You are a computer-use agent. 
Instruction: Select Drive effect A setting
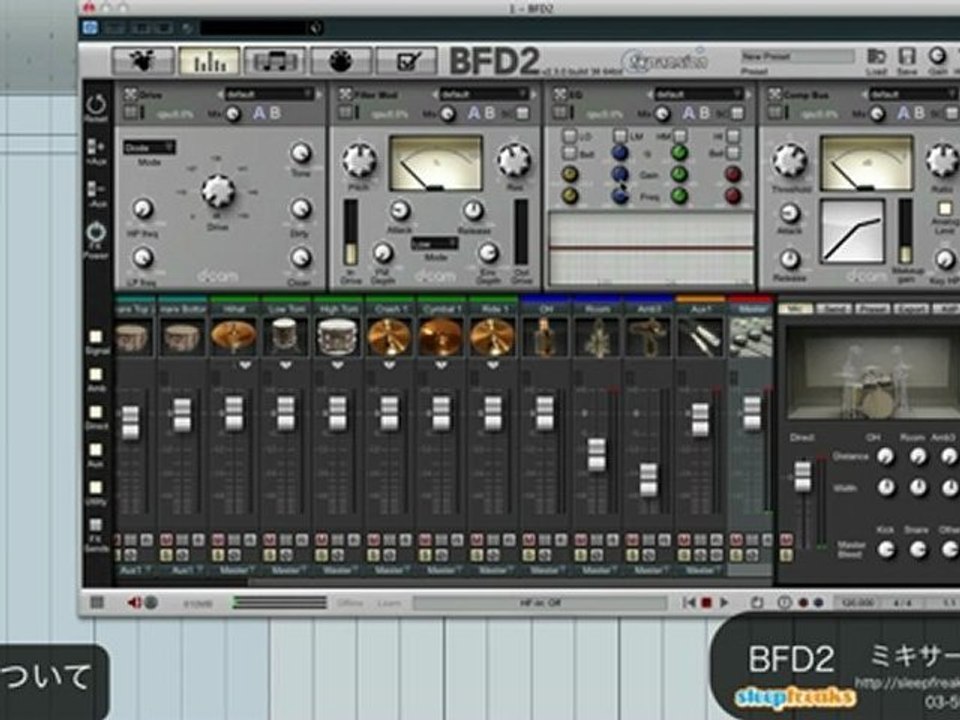pos(260,113)
